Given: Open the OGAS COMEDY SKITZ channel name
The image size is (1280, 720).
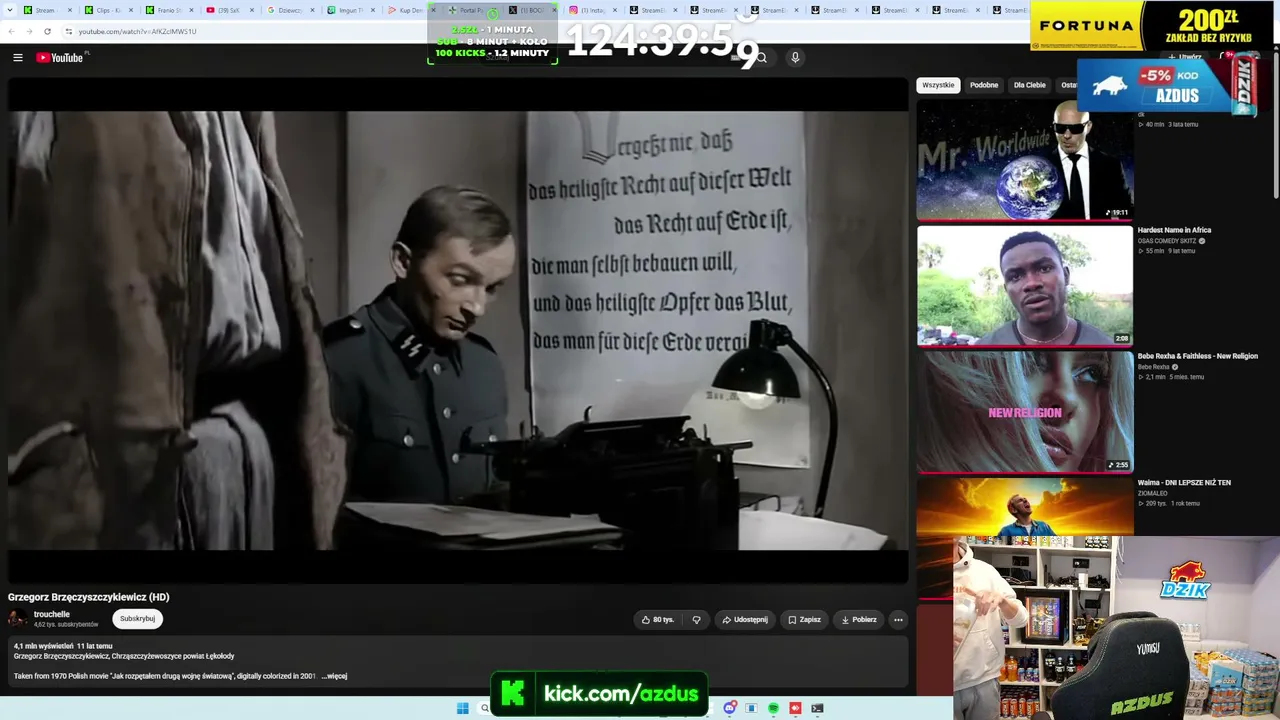Looking at the screenshot, I should (1167, 241).
